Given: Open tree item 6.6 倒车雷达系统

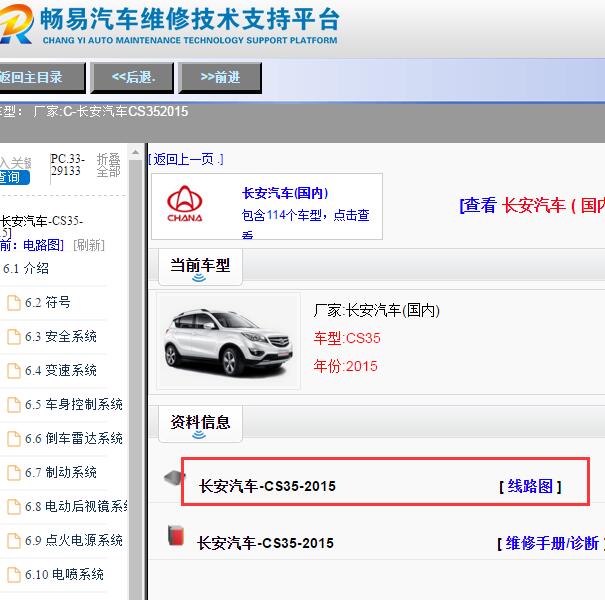Looking at the screenshot, I should pyautogui.click(x=74, y=439).
